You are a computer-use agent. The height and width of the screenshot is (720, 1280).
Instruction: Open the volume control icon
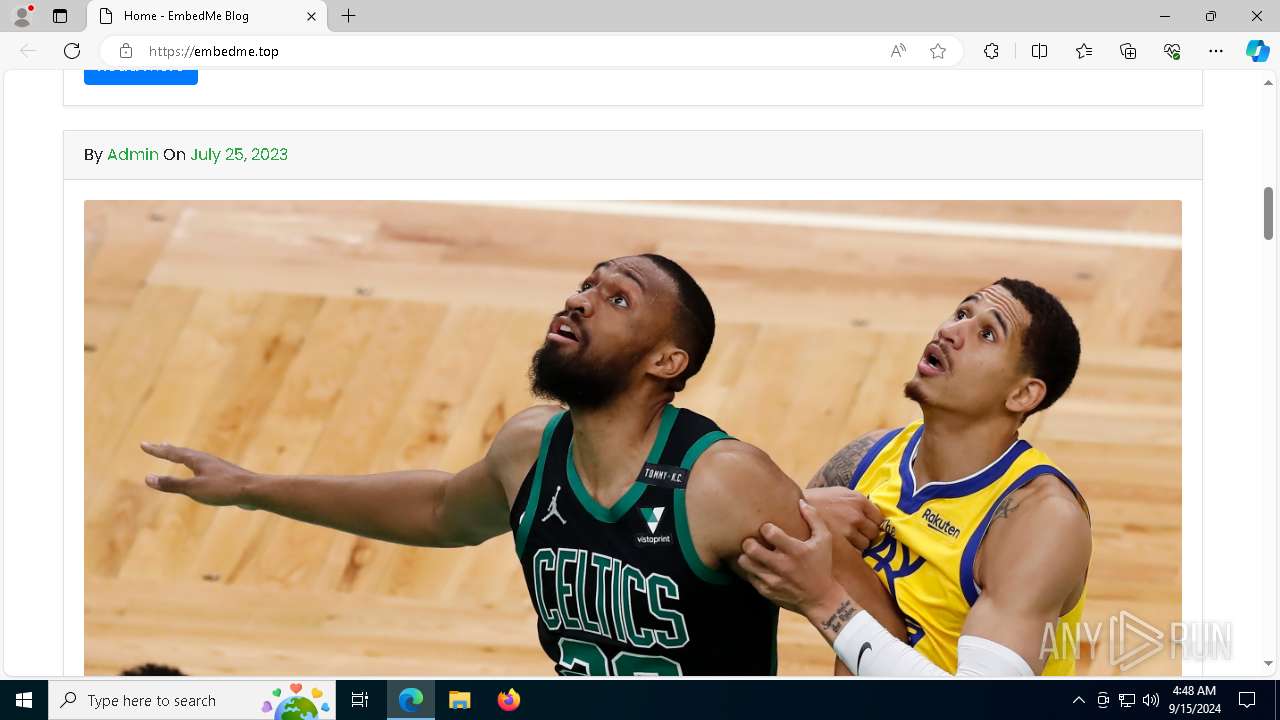click(1151, 700)
